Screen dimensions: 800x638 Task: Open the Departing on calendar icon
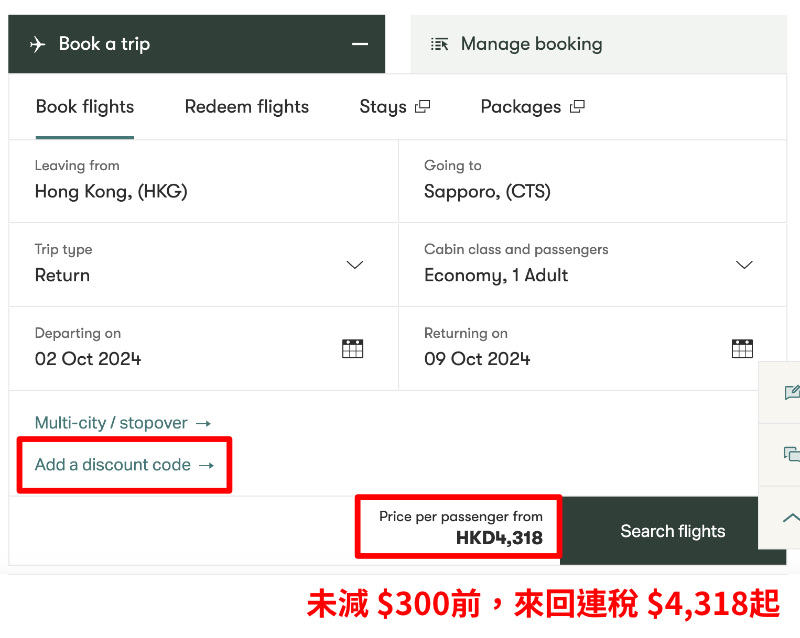tap(353, 349)
